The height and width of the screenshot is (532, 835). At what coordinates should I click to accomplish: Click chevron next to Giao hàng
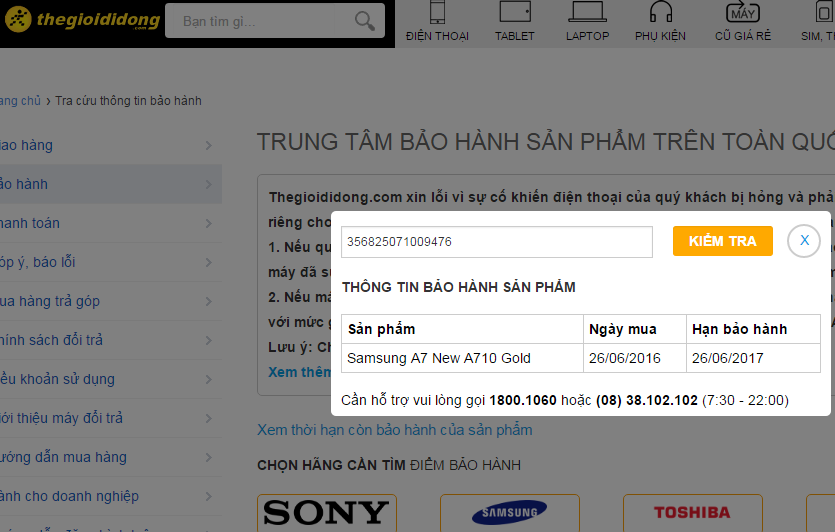click(209, 145)
